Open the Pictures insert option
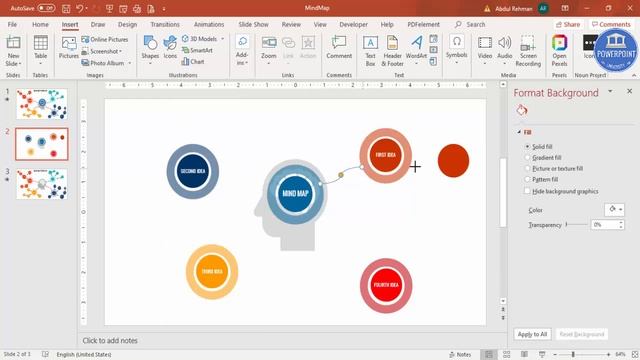The width and height of the screenshot is (640, 360). tap(69, 48)
